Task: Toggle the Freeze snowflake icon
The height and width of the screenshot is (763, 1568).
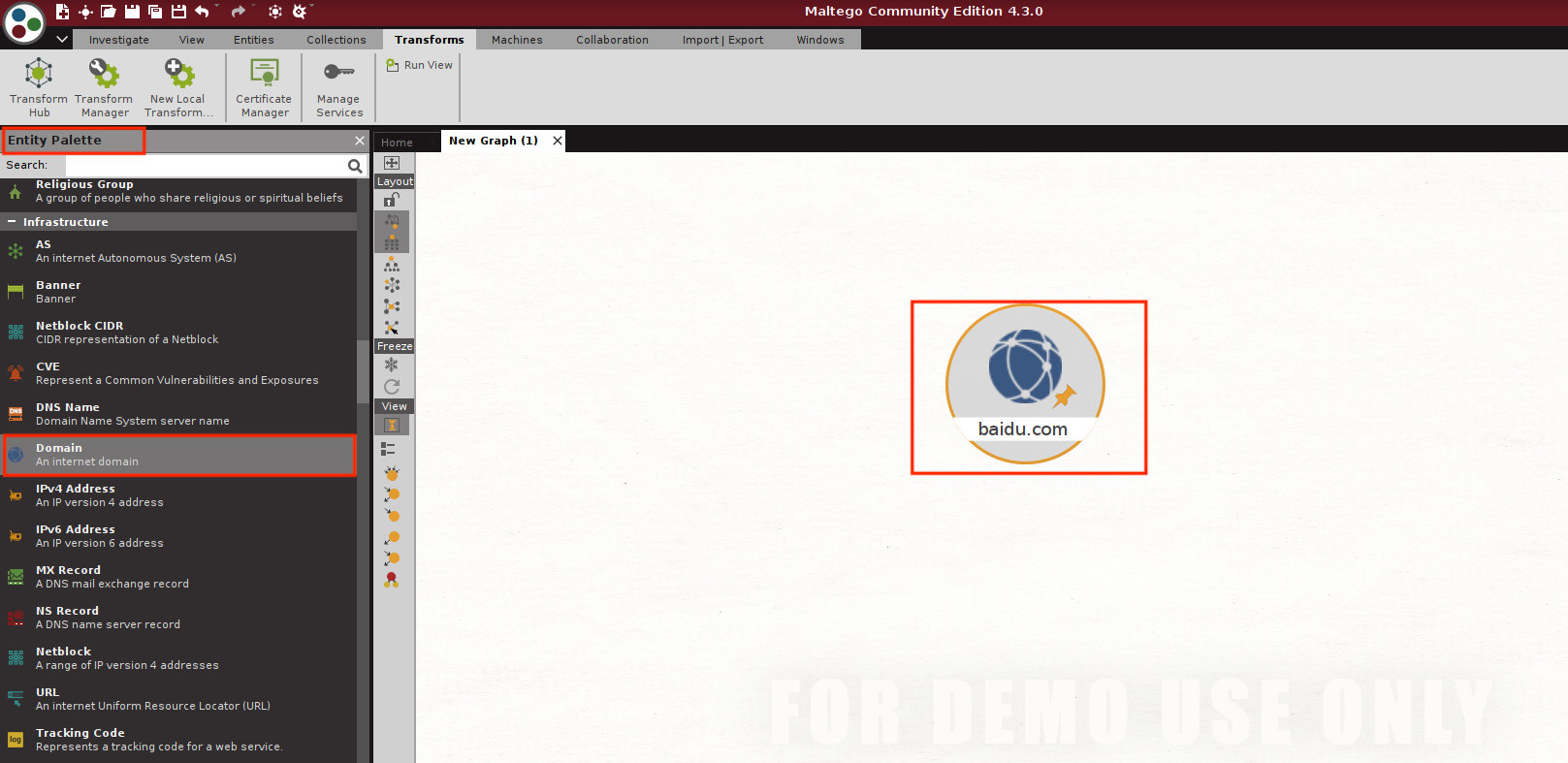Action: (392, 366)
